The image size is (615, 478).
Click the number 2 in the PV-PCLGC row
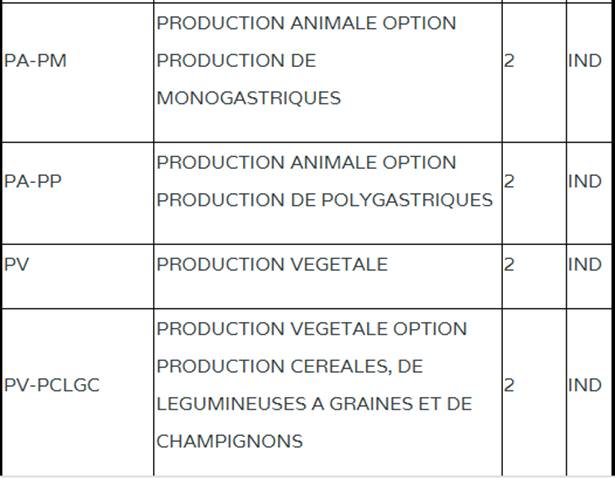[510, 385]
